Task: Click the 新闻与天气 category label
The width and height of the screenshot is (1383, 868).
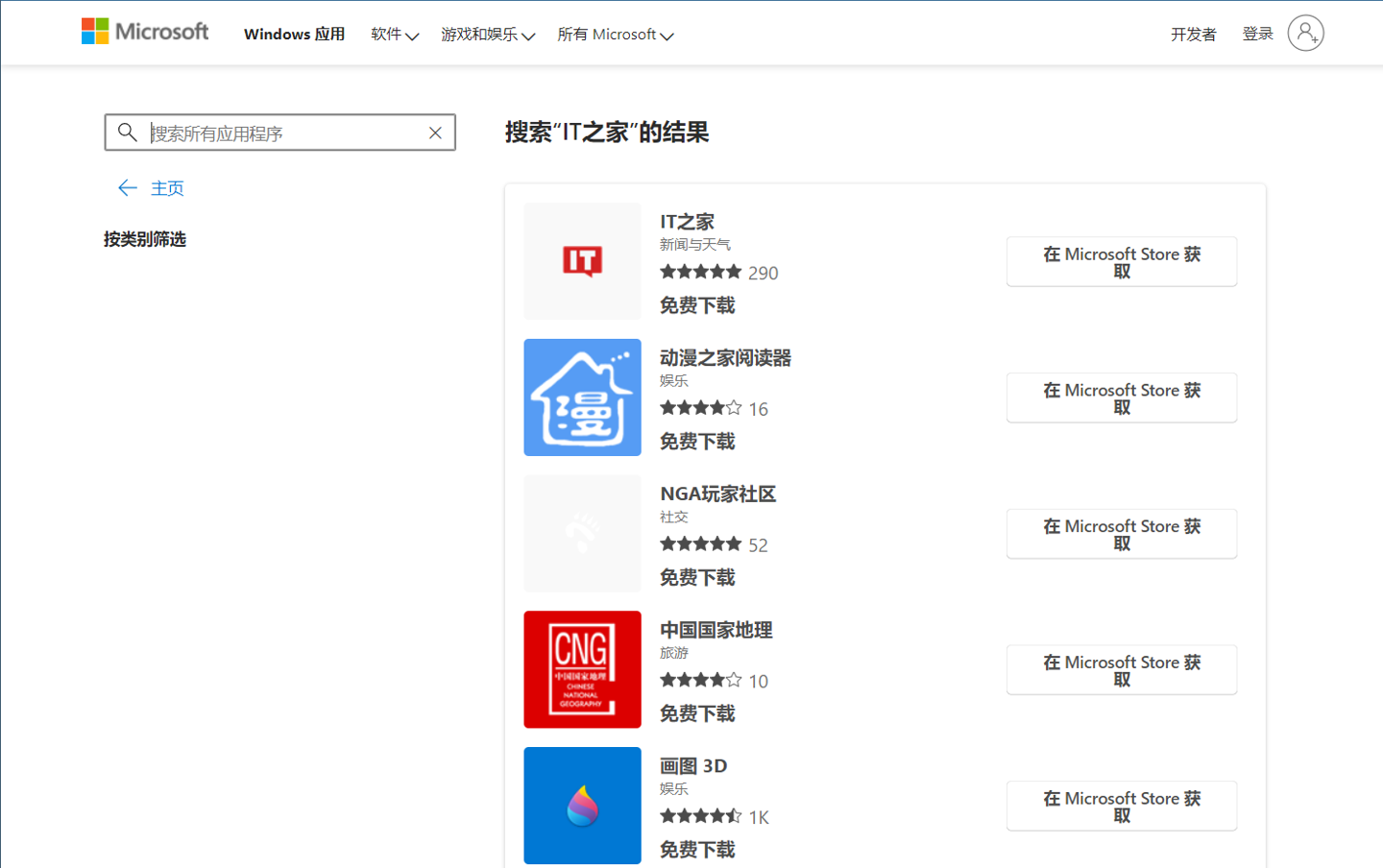Action: [x=695, y=245]
